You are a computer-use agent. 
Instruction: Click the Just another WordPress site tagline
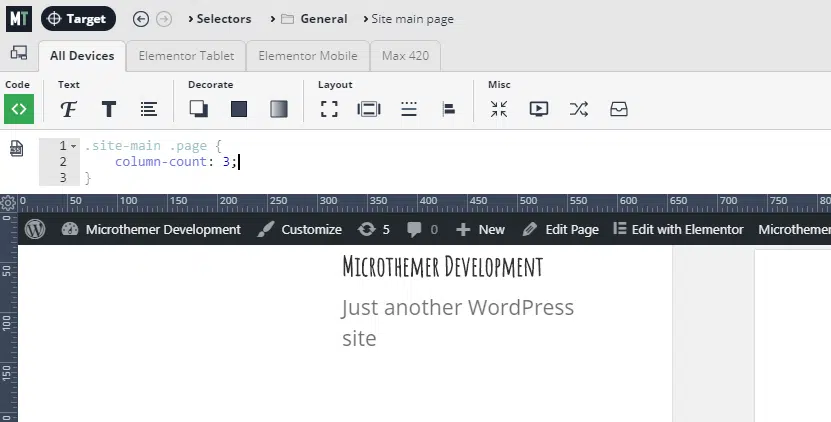click(x=458, y=322)
